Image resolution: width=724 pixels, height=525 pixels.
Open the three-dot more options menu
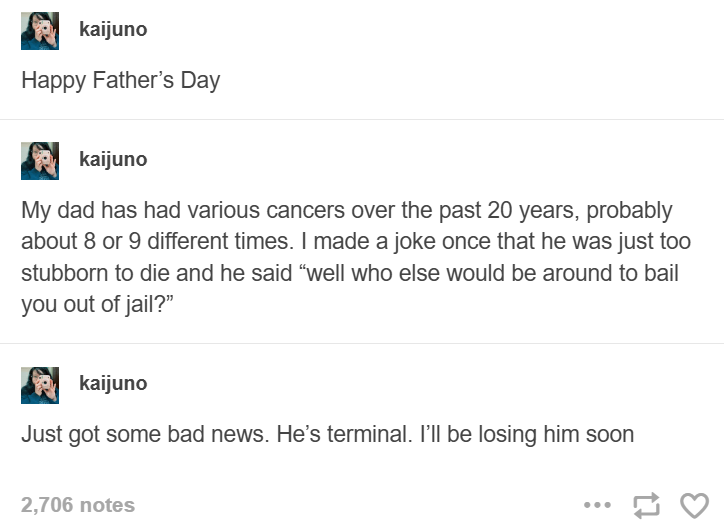click(x=597, y=505)
